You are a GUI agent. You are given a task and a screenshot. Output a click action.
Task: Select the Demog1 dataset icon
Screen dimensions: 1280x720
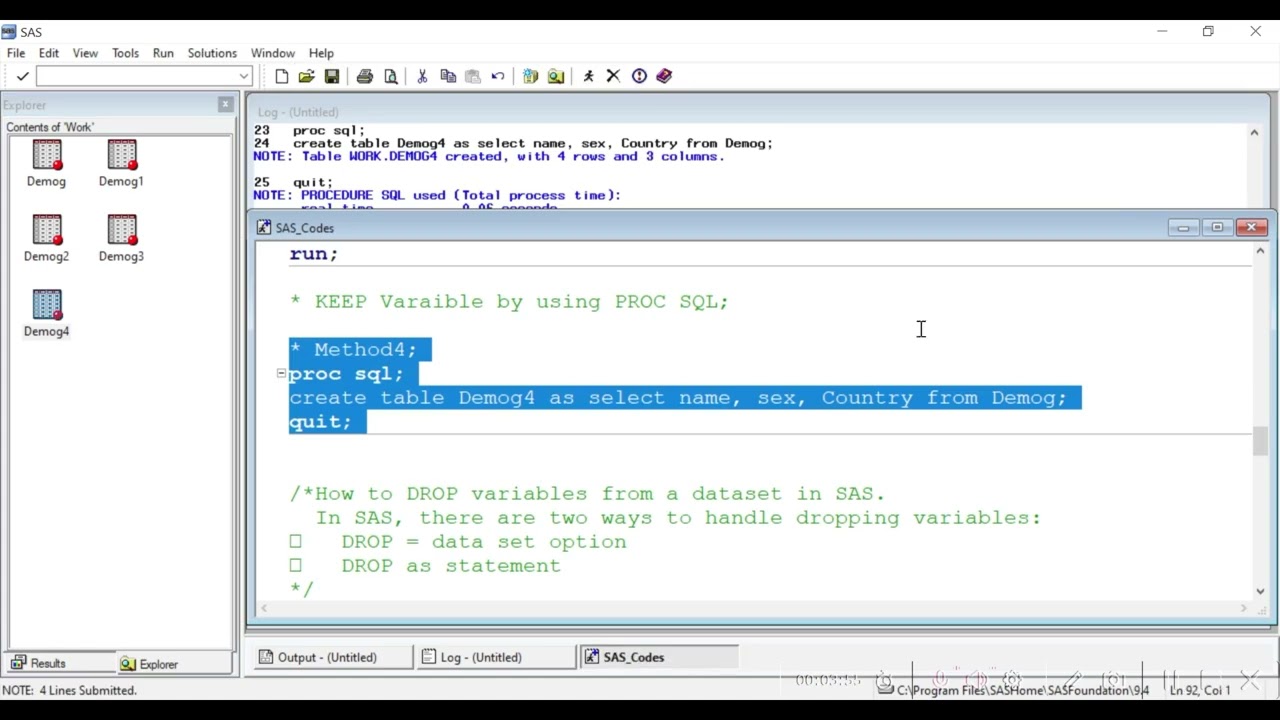(x=121, y=164)
